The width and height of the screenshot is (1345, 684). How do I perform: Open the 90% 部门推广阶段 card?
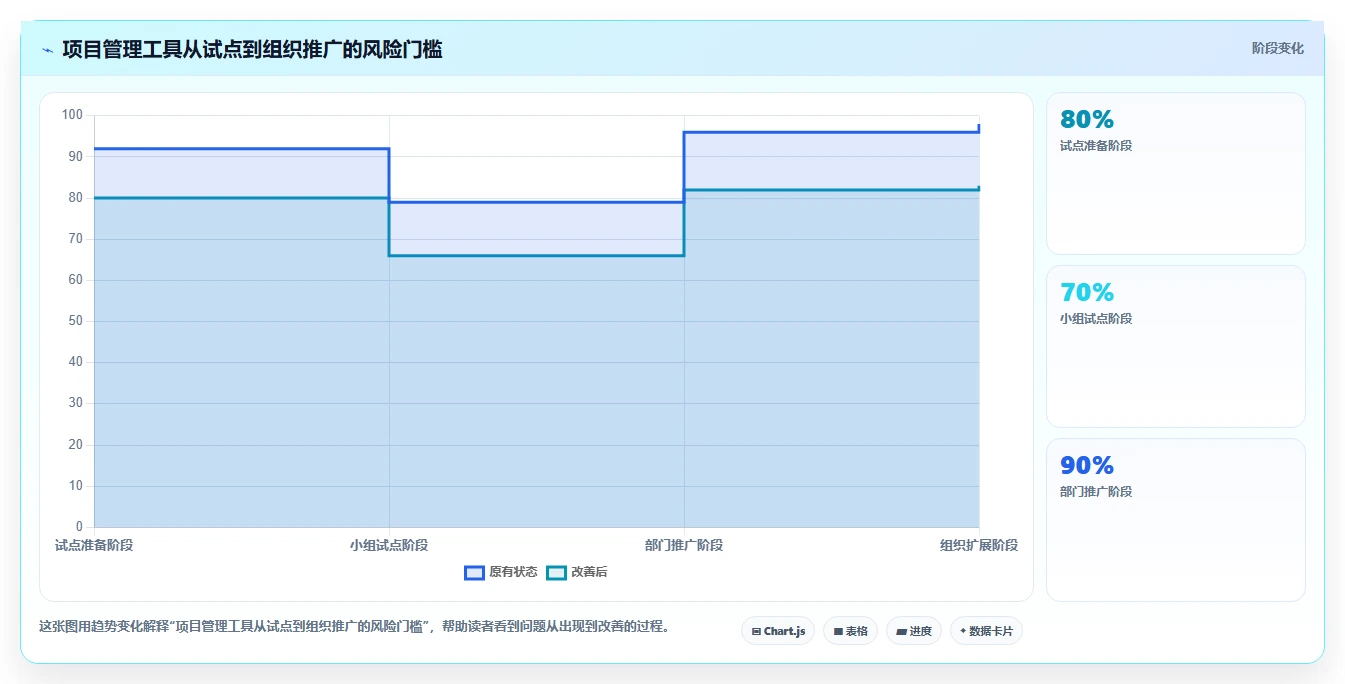[1176, 519]
